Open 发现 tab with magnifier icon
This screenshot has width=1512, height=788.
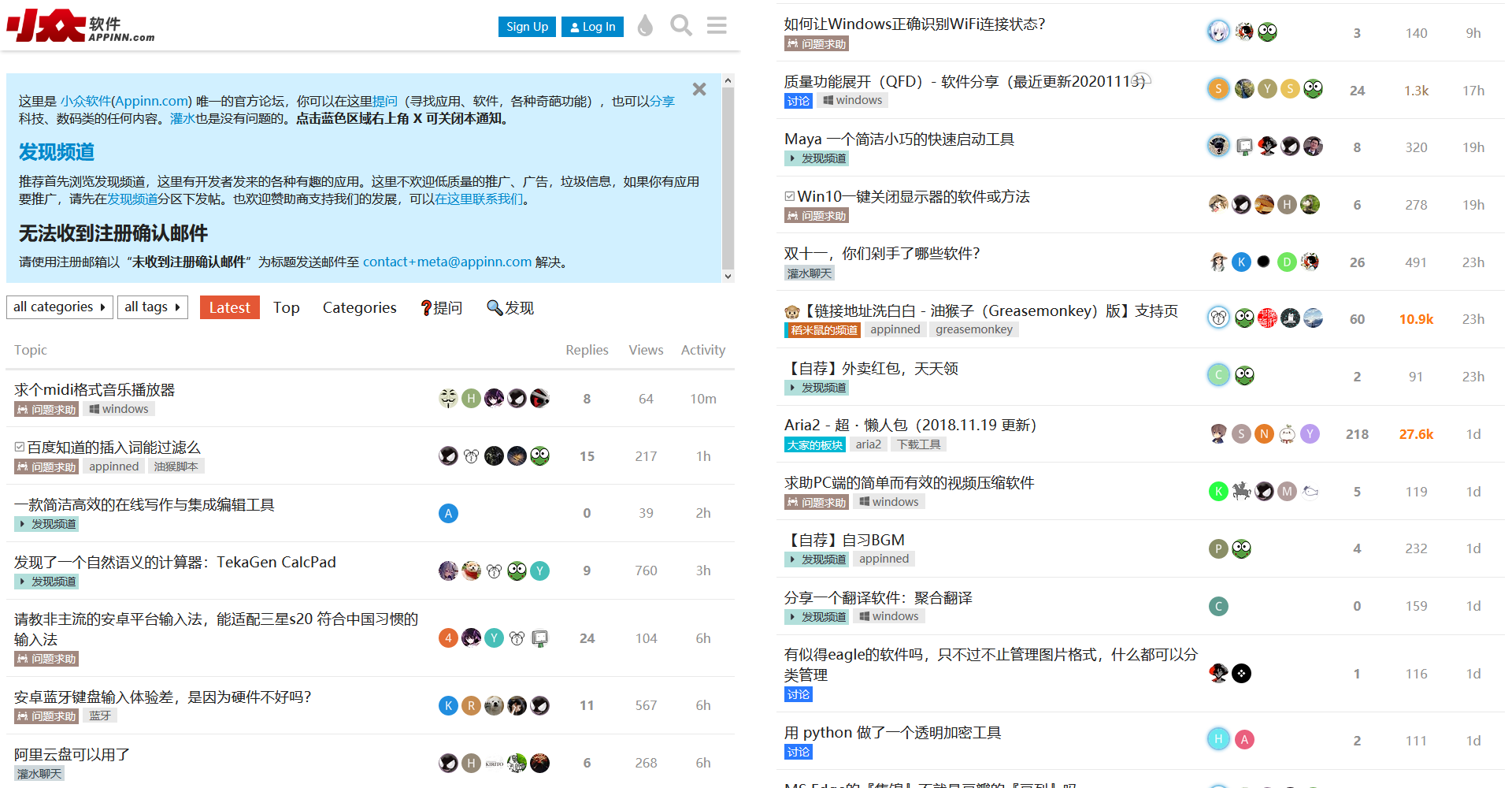(510, 307)
